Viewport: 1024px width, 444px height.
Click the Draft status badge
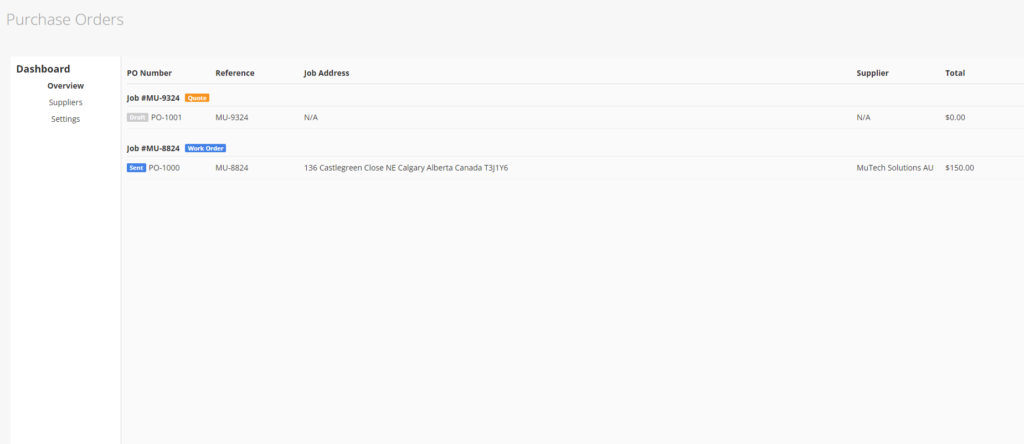pos(137,118)
